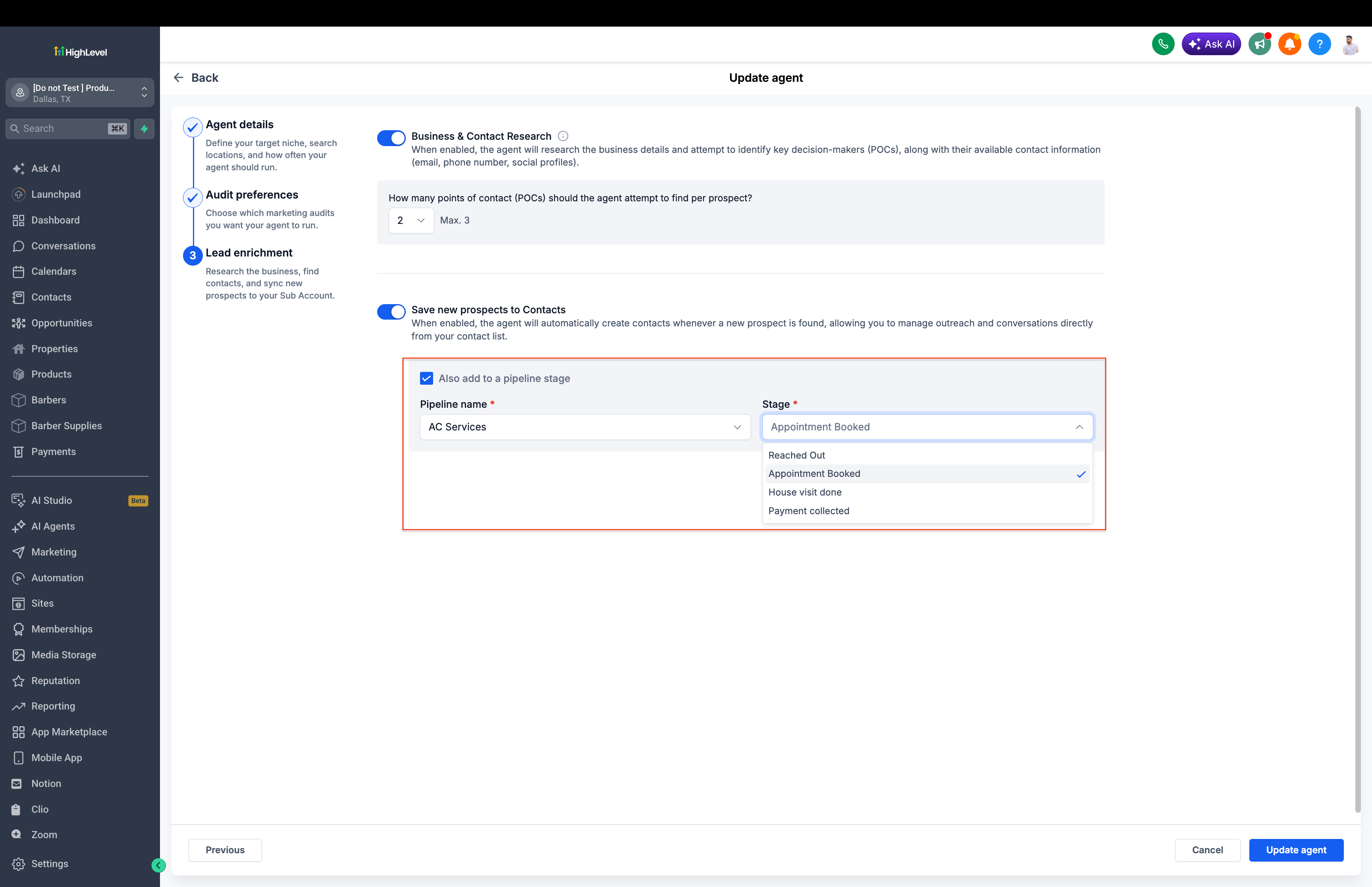Click the AI Agents sparkle icon
The image size is (1372, 887).
pos(18,526)
